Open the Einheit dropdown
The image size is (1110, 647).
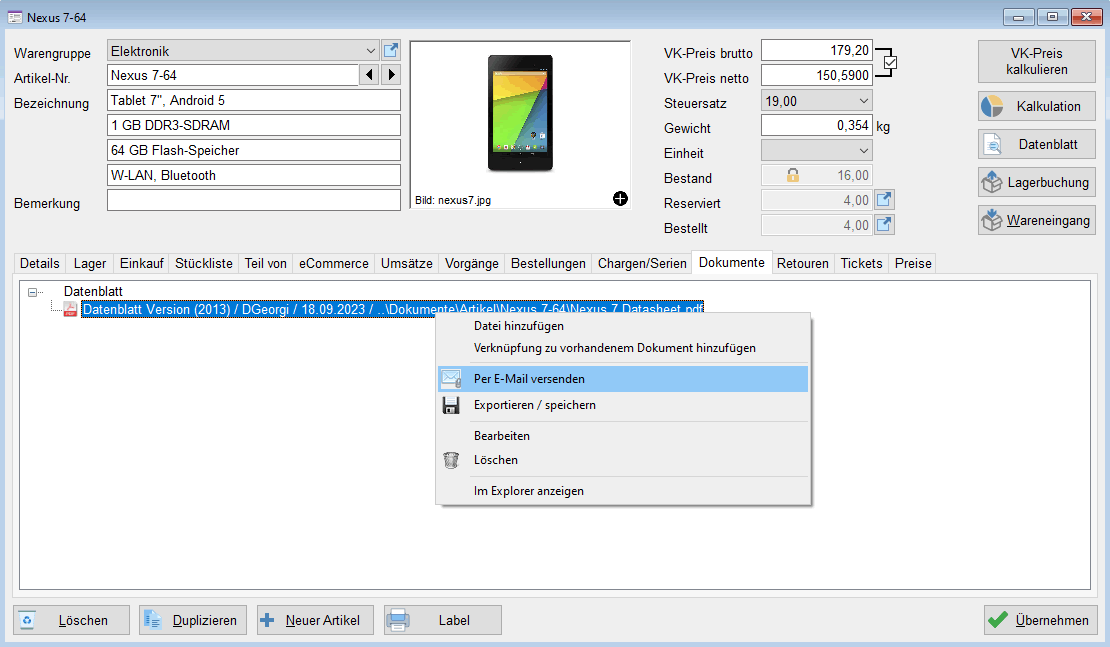click(x=864, y=150)
